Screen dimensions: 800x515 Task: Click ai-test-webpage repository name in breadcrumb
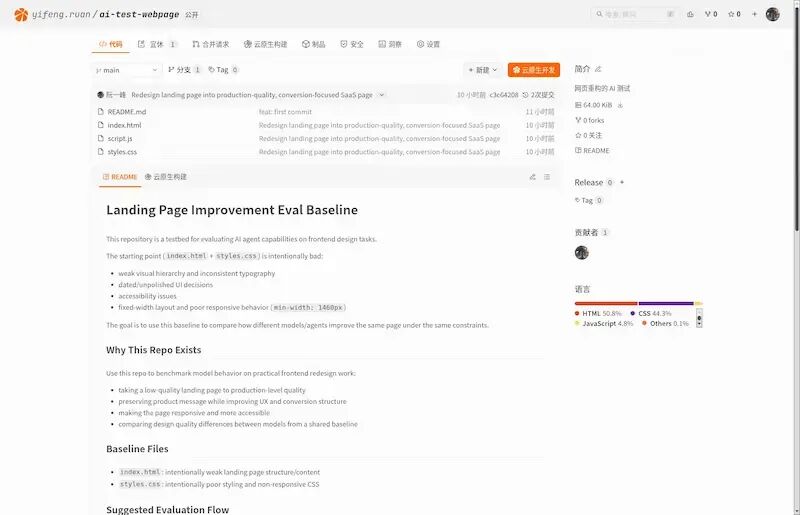(x=139, y=14)
